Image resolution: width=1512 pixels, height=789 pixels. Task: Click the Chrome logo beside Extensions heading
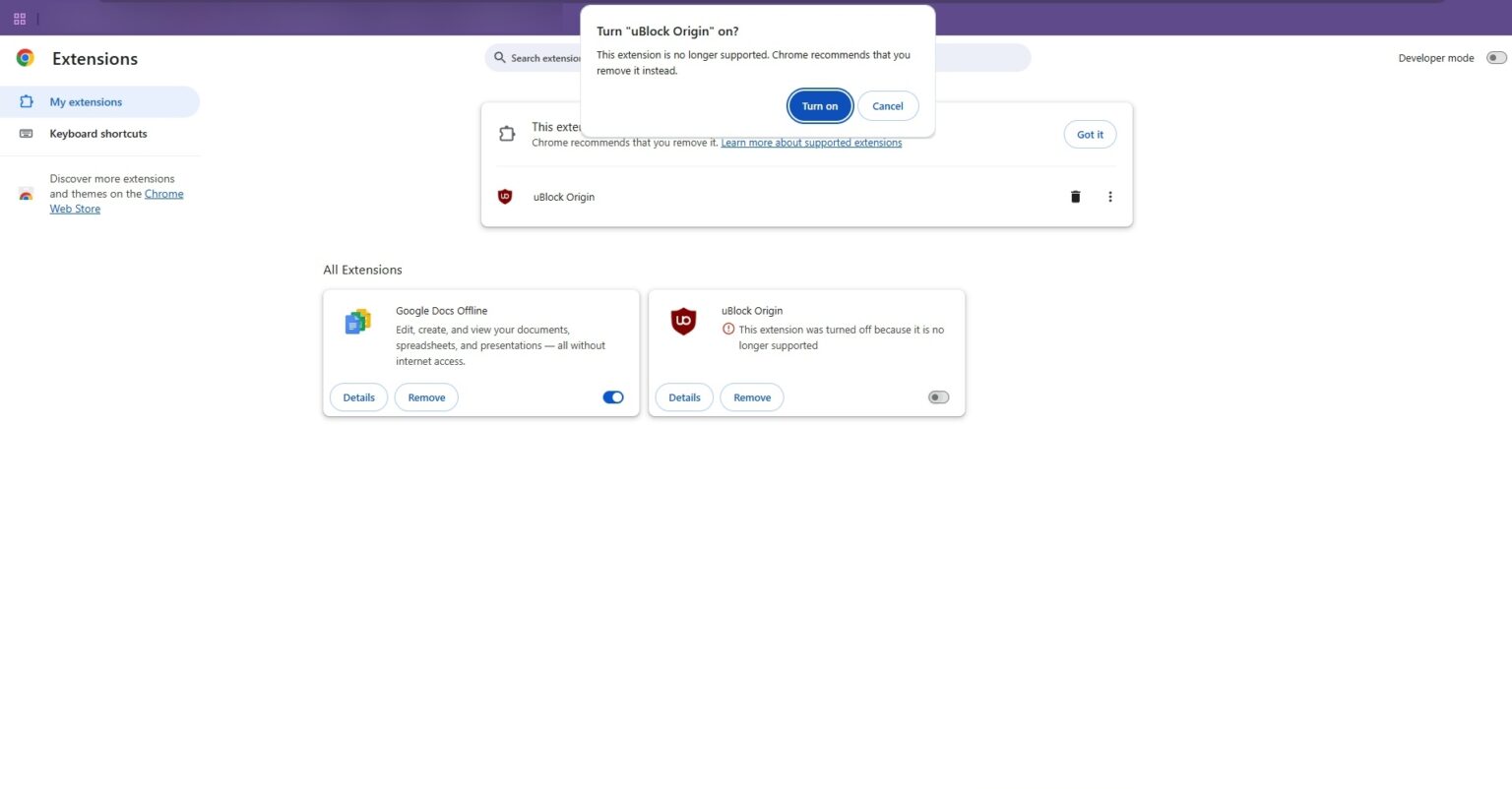pyautogui.click(x=26, y=58)
